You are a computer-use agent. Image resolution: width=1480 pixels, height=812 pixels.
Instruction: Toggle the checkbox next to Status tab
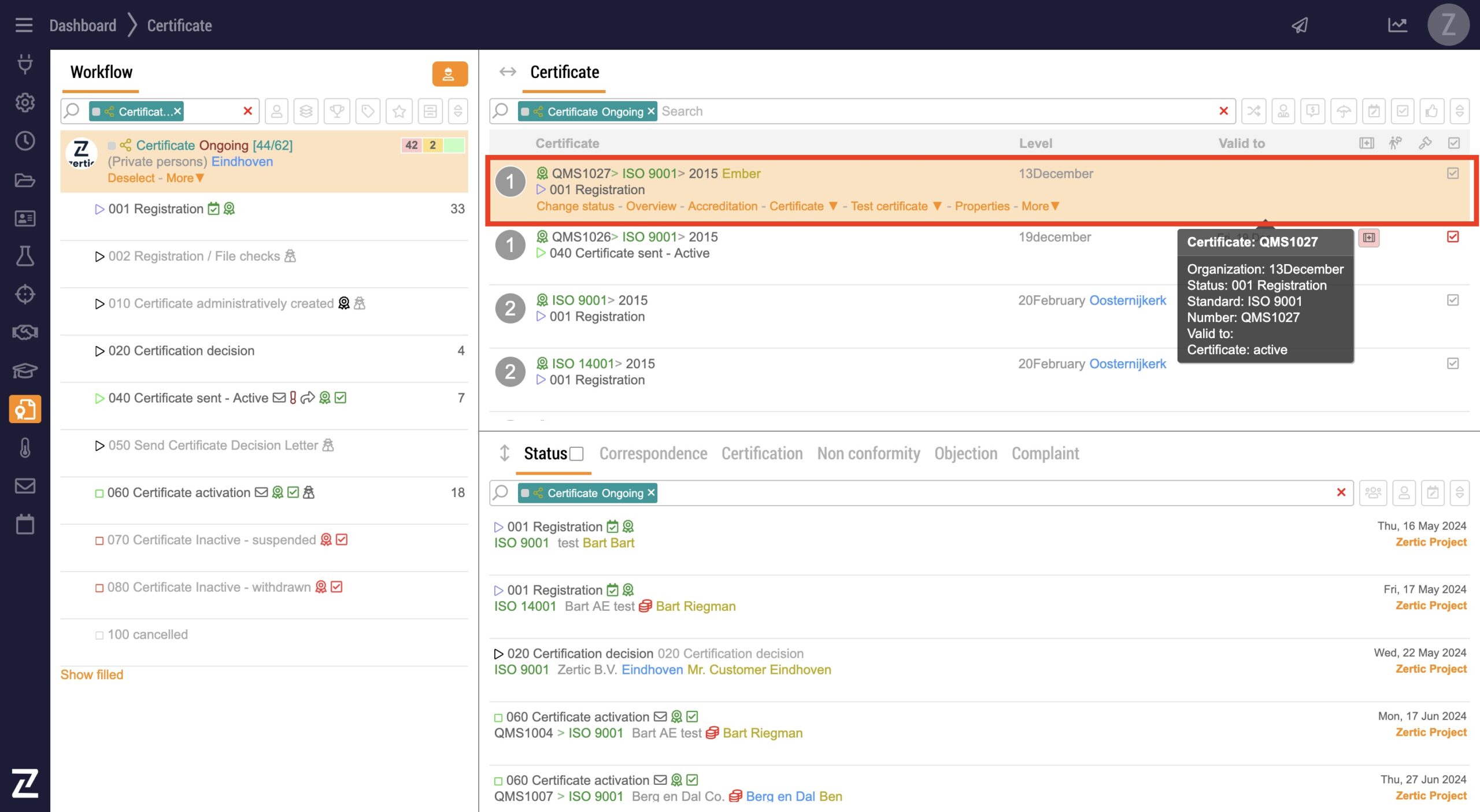pos(576,454)
